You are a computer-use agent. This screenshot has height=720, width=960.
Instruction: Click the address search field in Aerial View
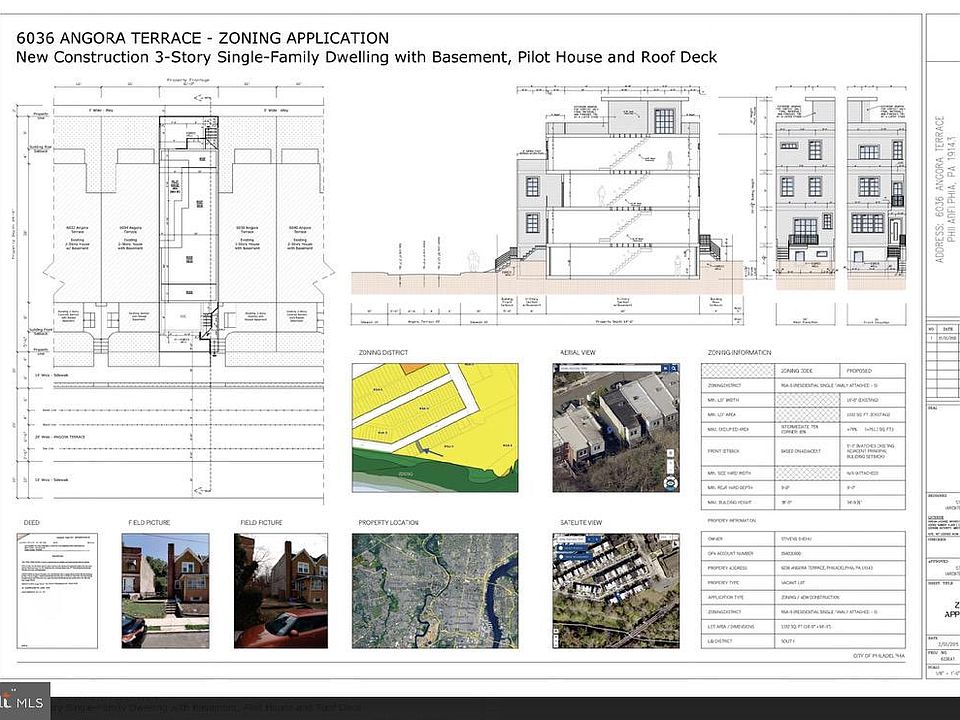(610, 369)
